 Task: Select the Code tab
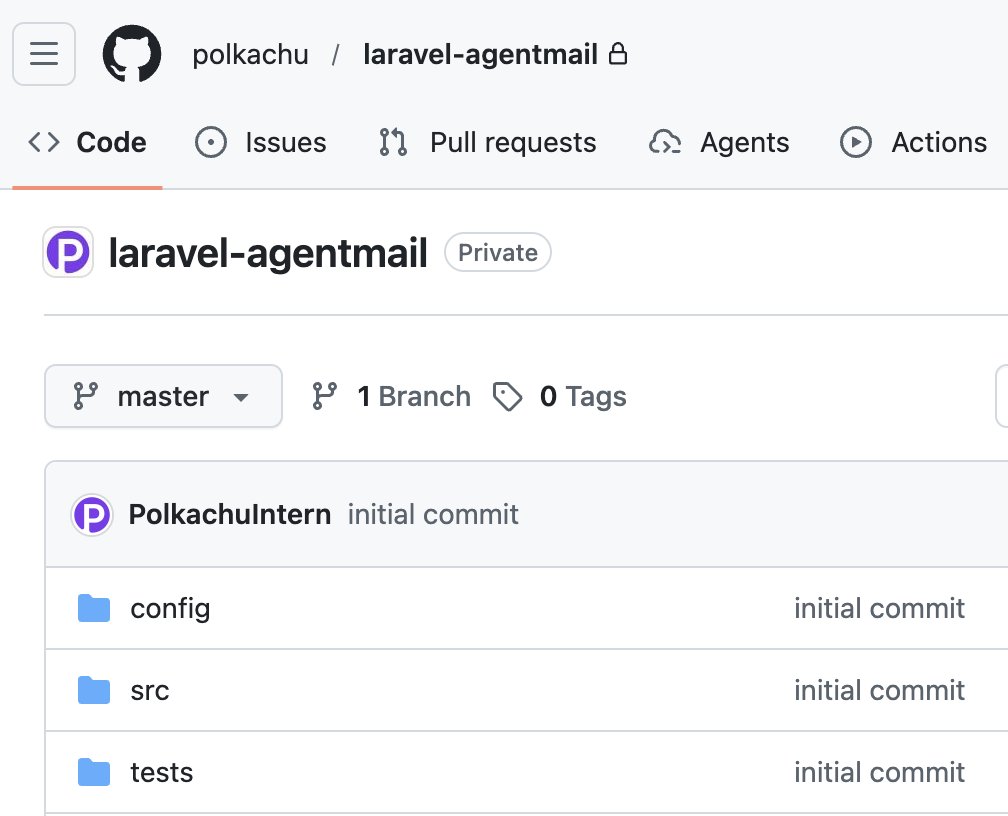pyautogui.click(x=88, y=143)
